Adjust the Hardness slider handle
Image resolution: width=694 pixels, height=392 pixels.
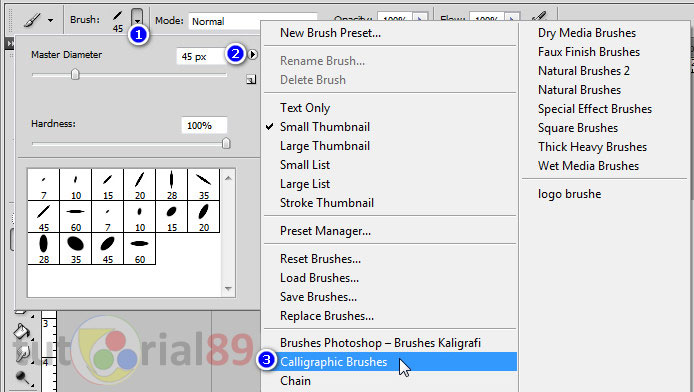[x=226, y=143]
